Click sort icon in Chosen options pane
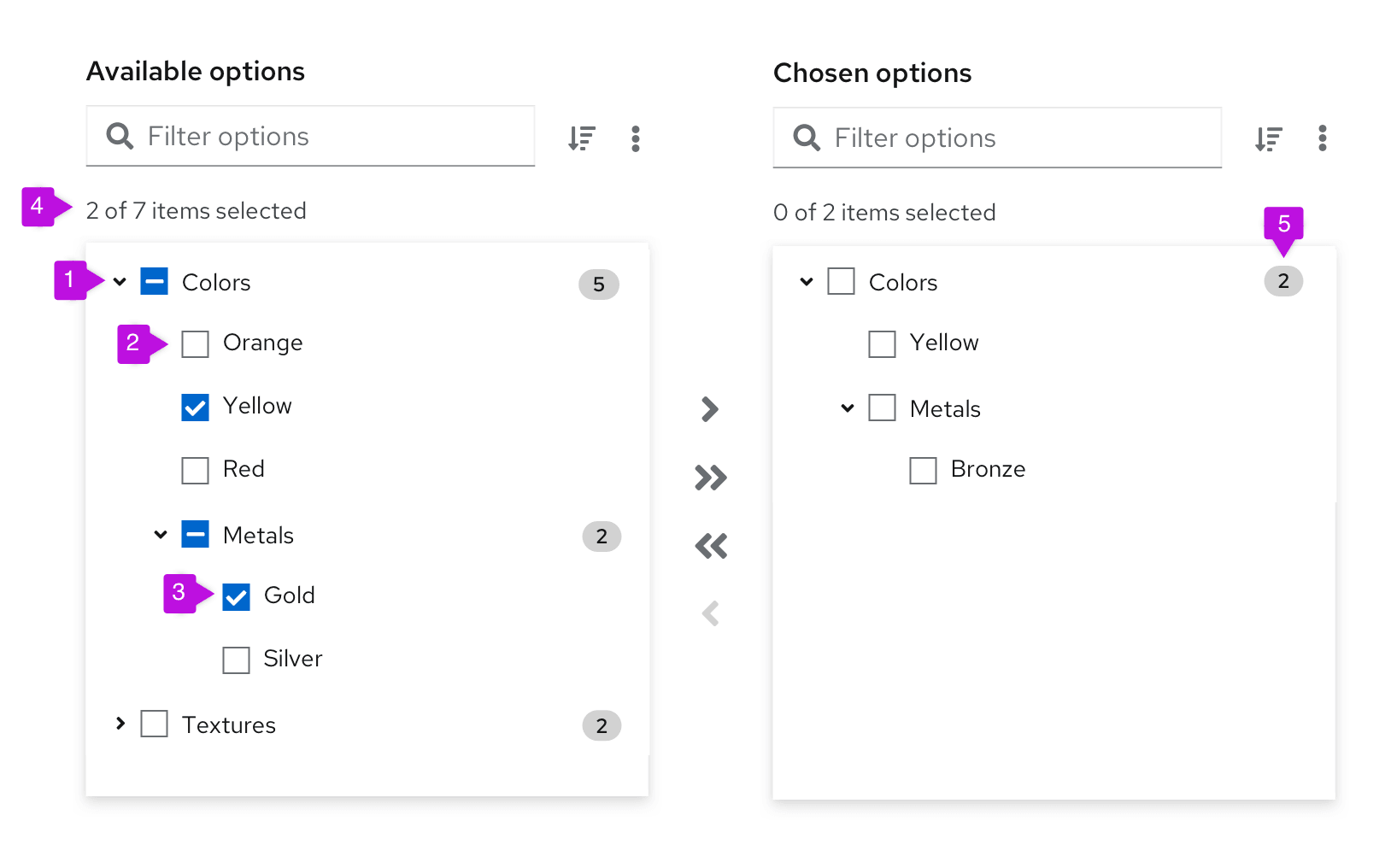Viewport: 1391px width, 868px height. point(1269,138)
